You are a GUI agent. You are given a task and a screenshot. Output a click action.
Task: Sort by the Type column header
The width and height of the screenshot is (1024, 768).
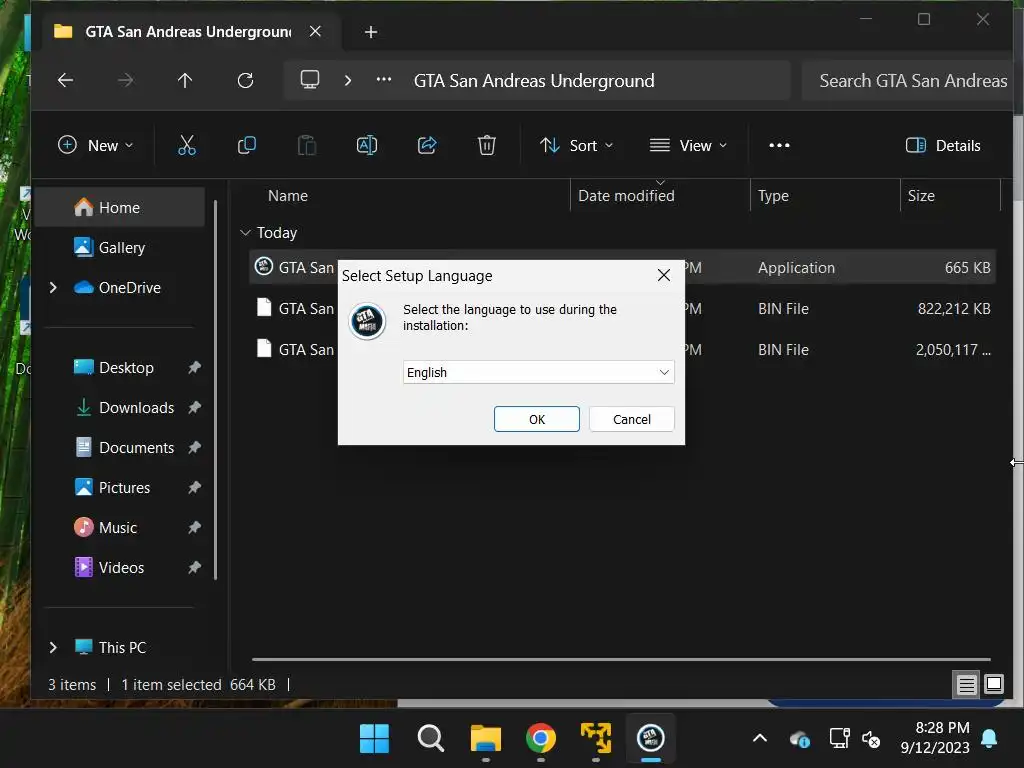825,195
